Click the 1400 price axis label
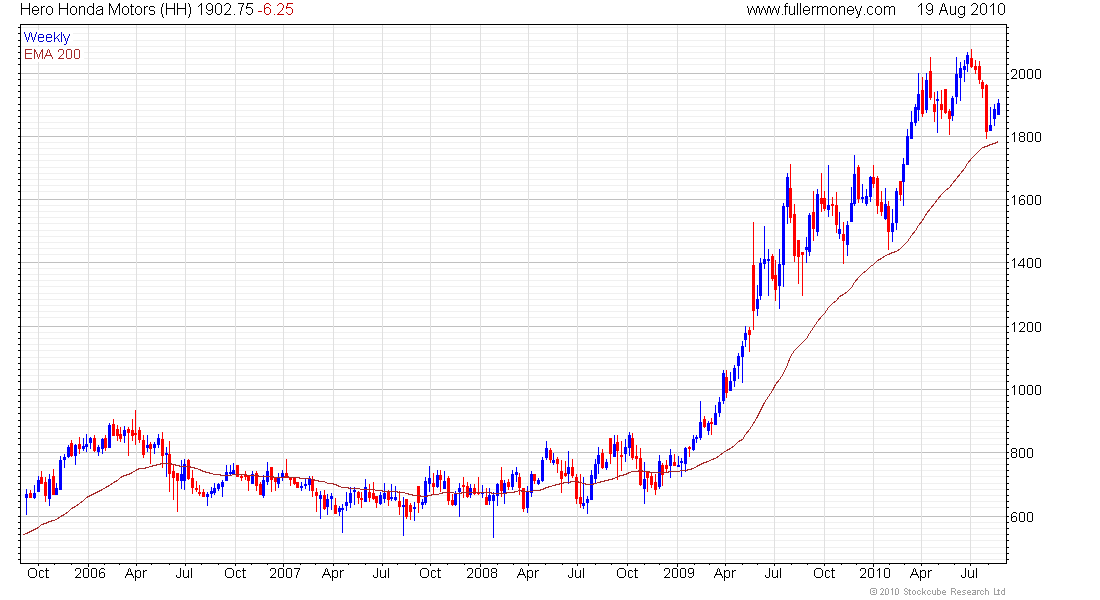This screenshot has width=1100, height=600. 1026,264
